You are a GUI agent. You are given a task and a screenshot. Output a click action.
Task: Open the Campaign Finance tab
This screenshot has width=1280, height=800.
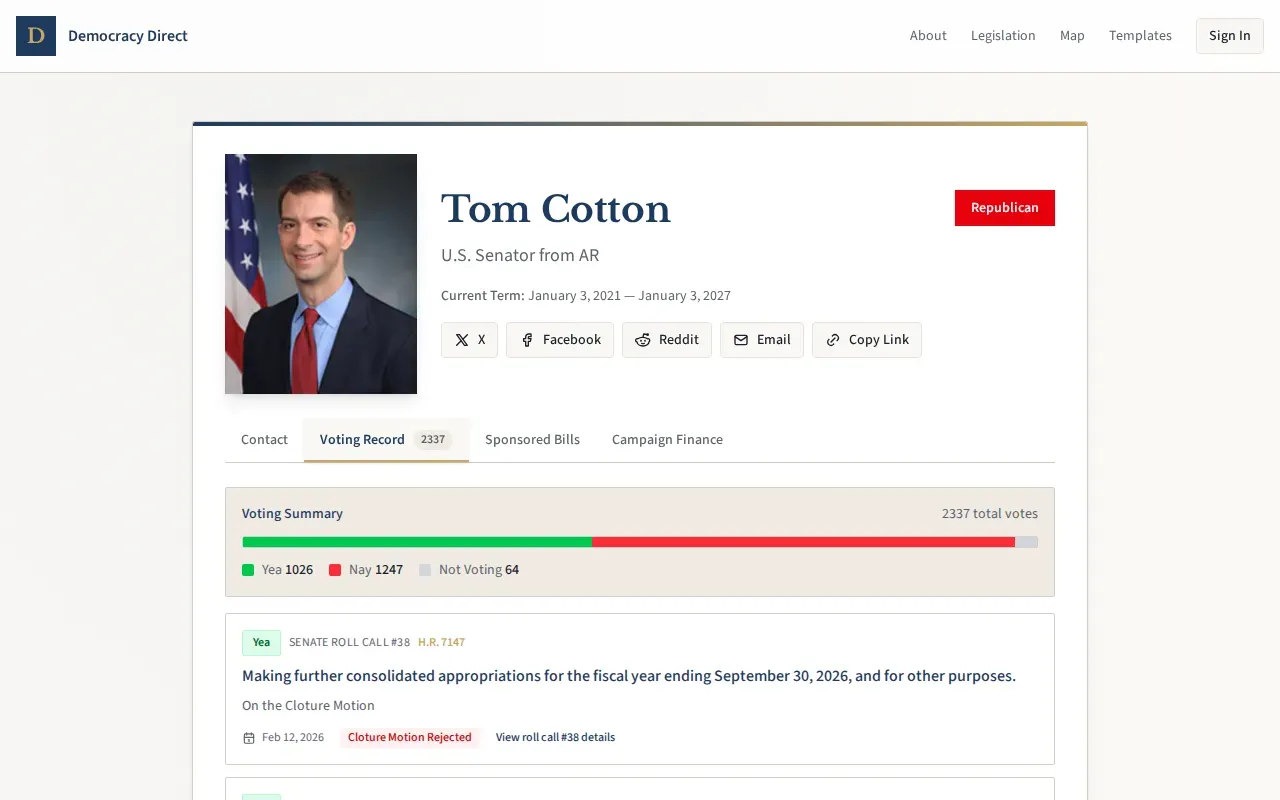[667, 439]
